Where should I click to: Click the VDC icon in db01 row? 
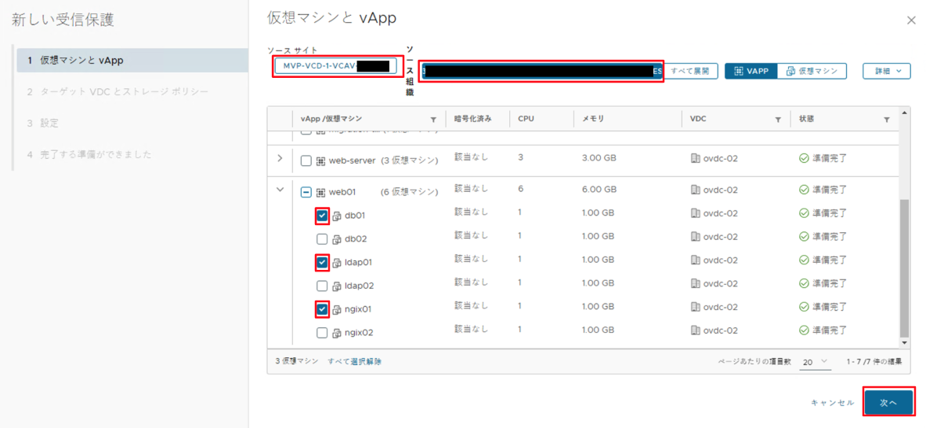(695, 213)
